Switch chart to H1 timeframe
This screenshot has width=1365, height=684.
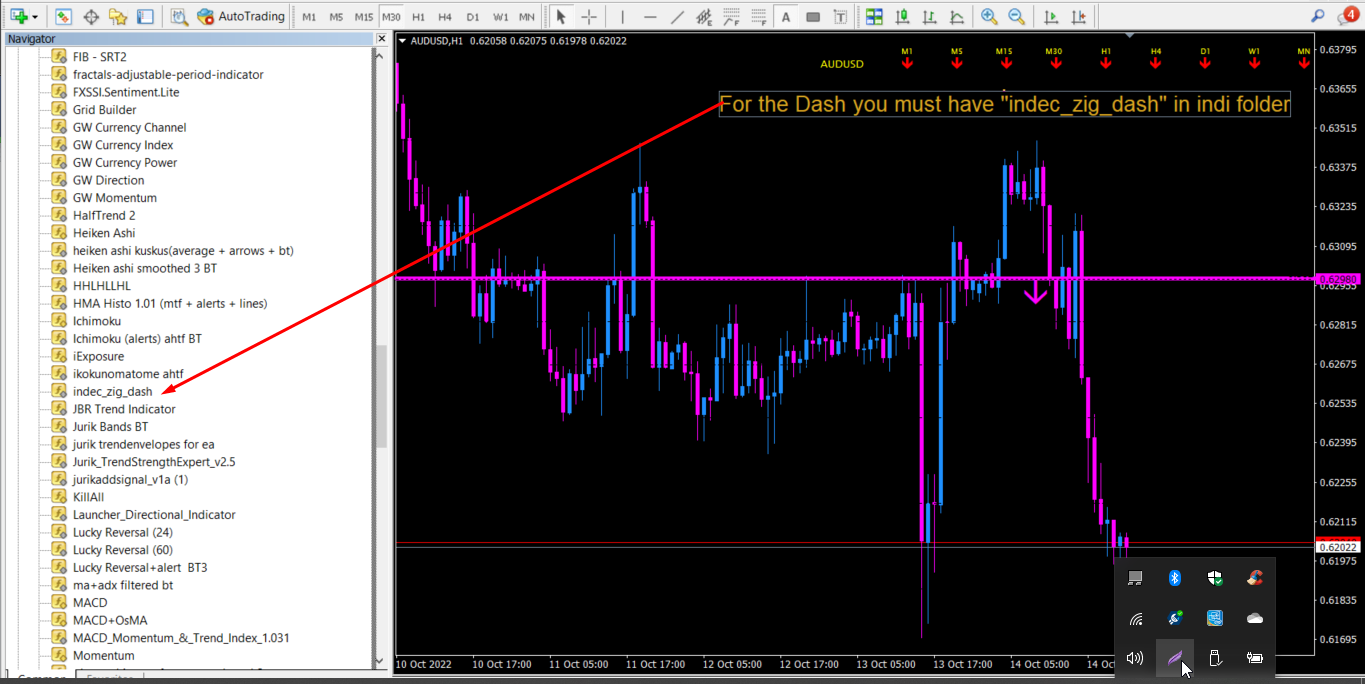click(x=418, y=17)
